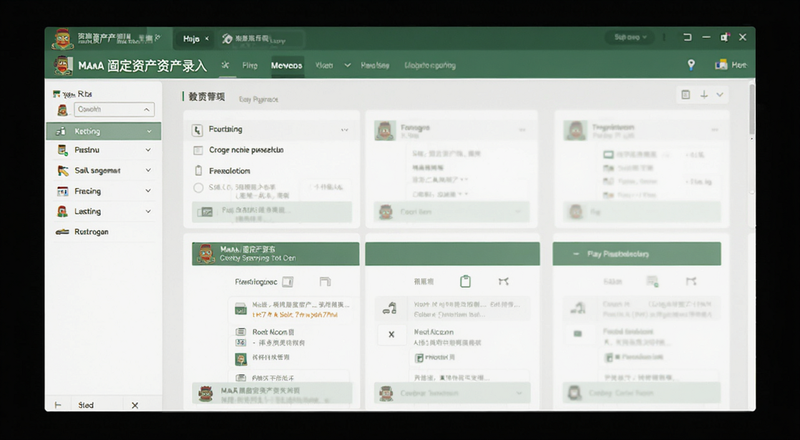
Task: Open the ellipsis menu on the third top card
Action: [x=714, y=130]
